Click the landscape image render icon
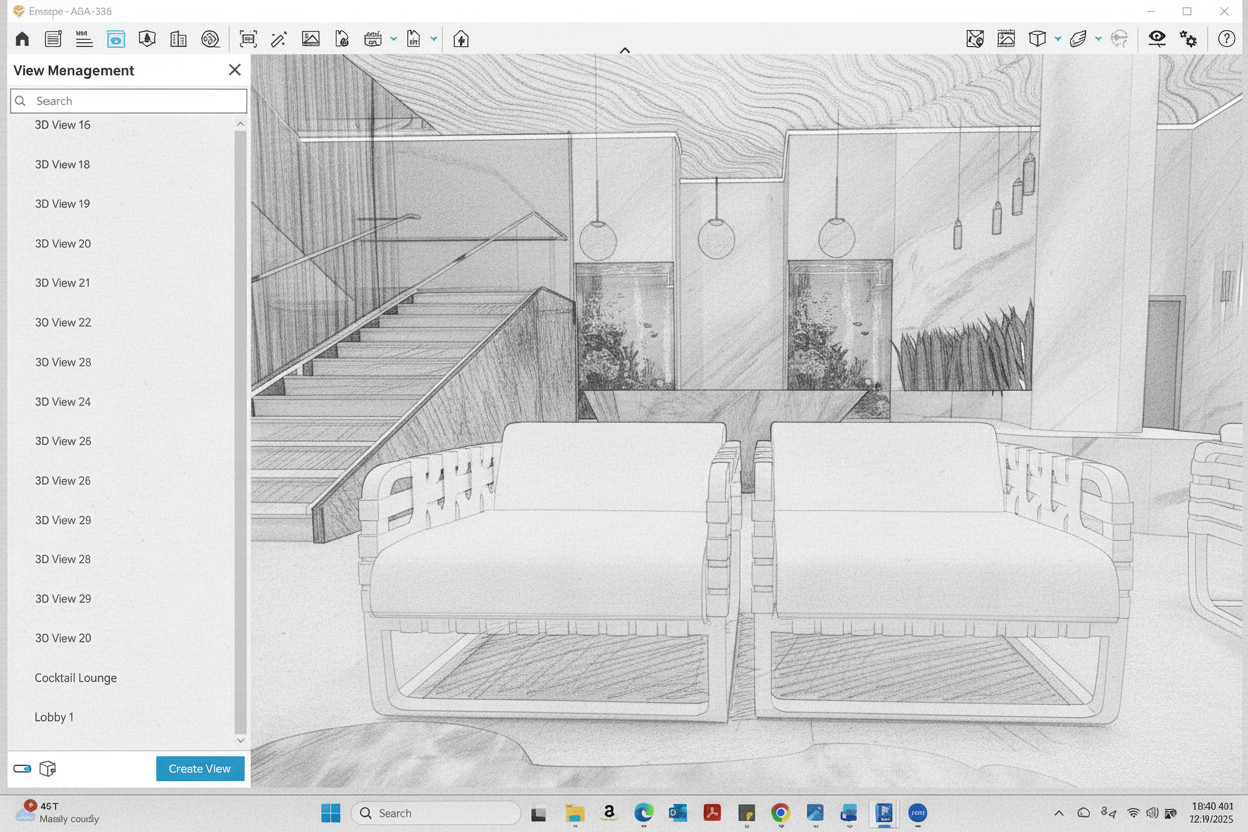Viewport: 1248px width, 832px height. 311,39
